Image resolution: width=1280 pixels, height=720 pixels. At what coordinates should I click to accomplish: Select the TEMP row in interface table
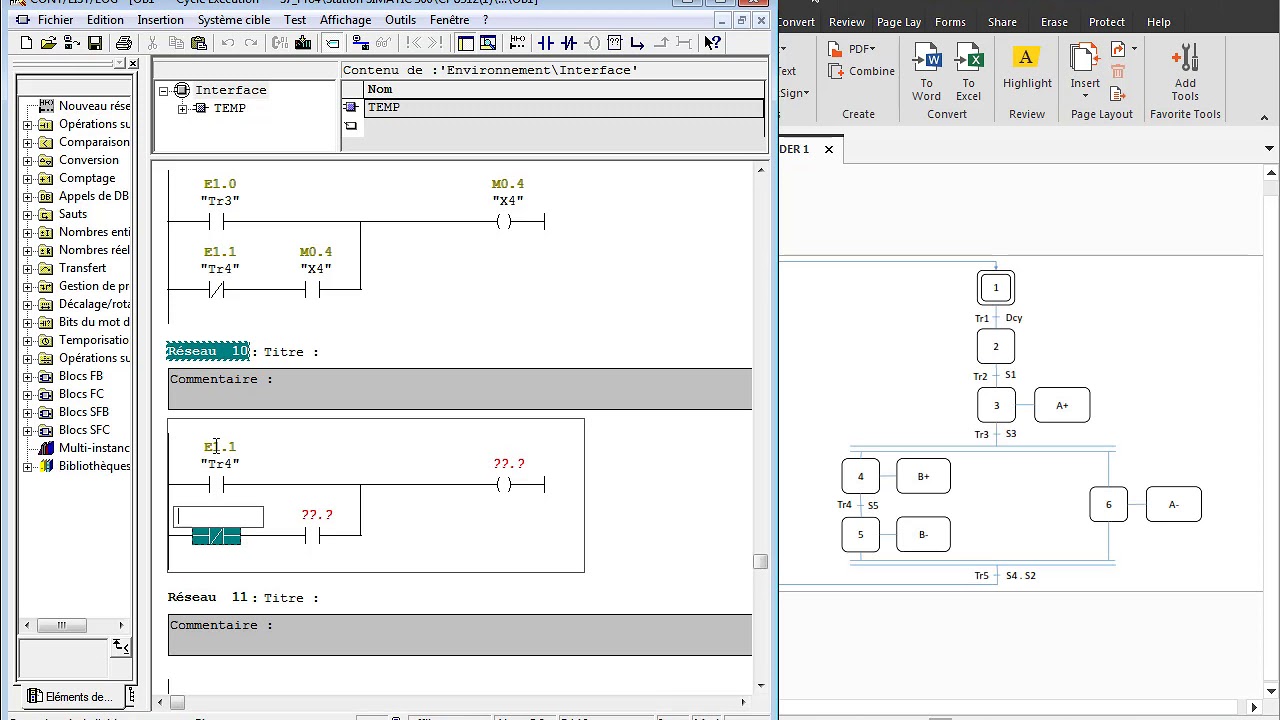pyautogui.click(x=564, y=107)
